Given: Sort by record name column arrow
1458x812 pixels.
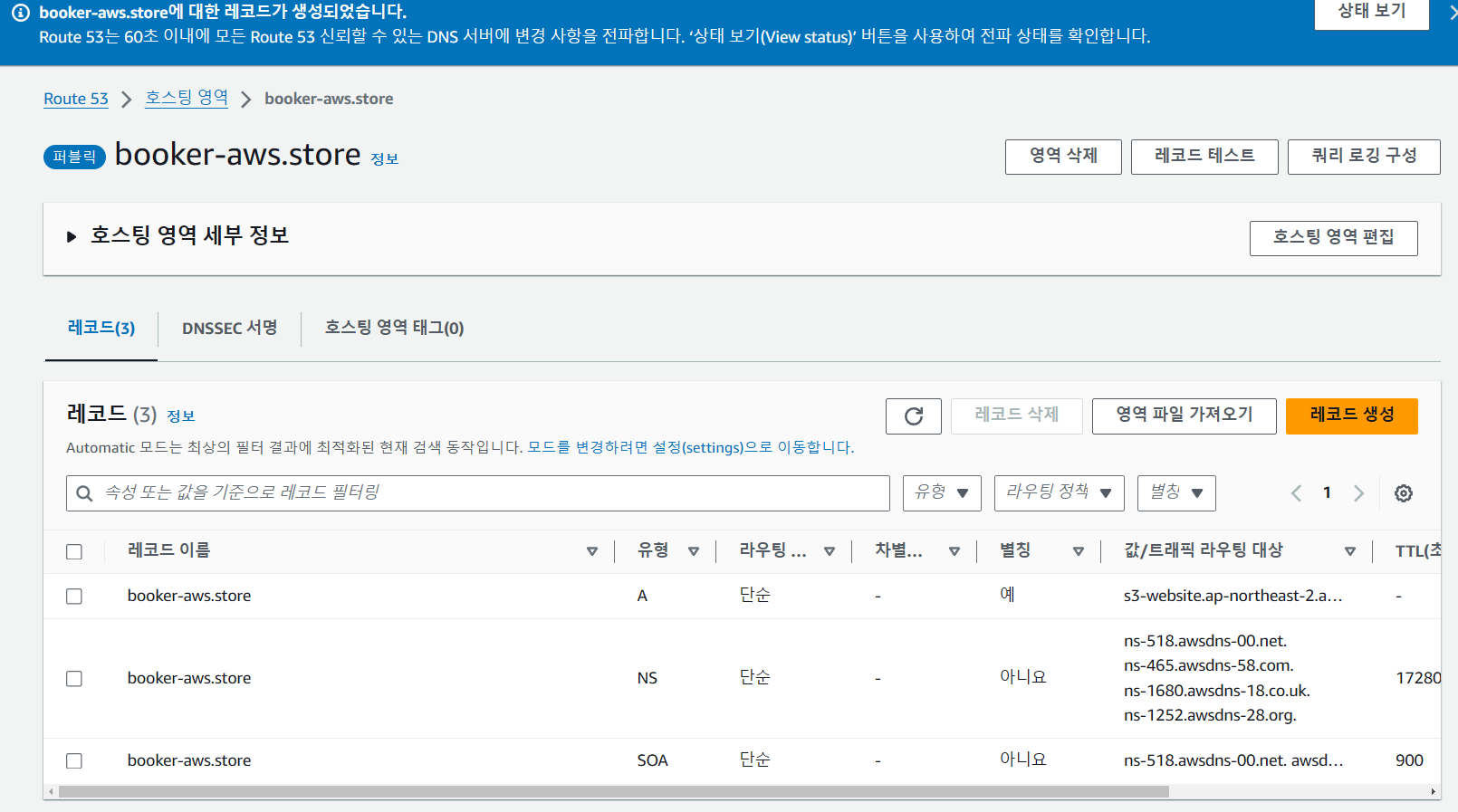Looking at the screenshot, I should pos(592,551).
